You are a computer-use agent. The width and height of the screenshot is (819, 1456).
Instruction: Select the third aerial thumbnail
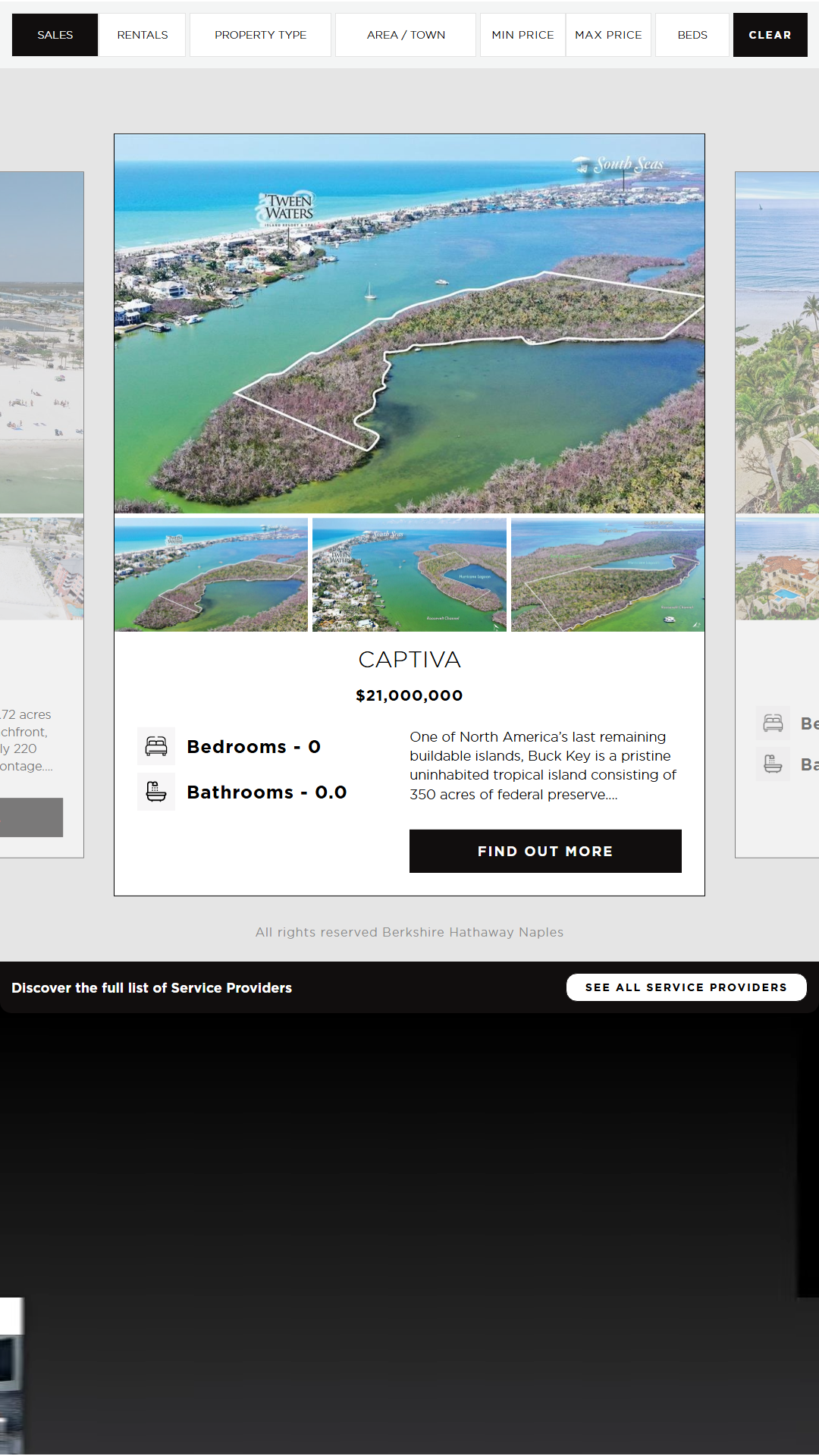pos(607,575)
